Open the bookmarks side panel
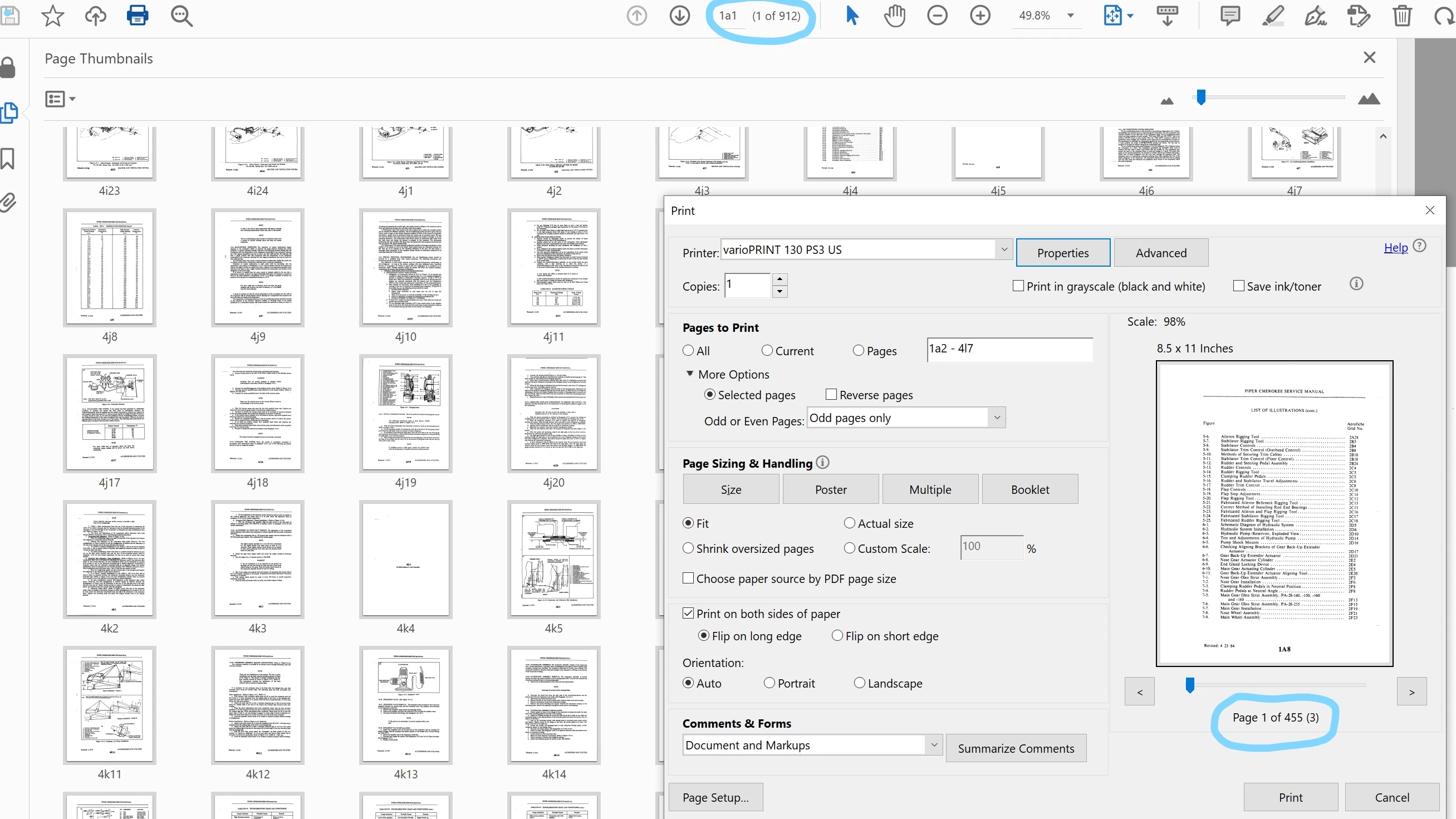The width and height of the screenshot is (1456, 819). point(8,159)
